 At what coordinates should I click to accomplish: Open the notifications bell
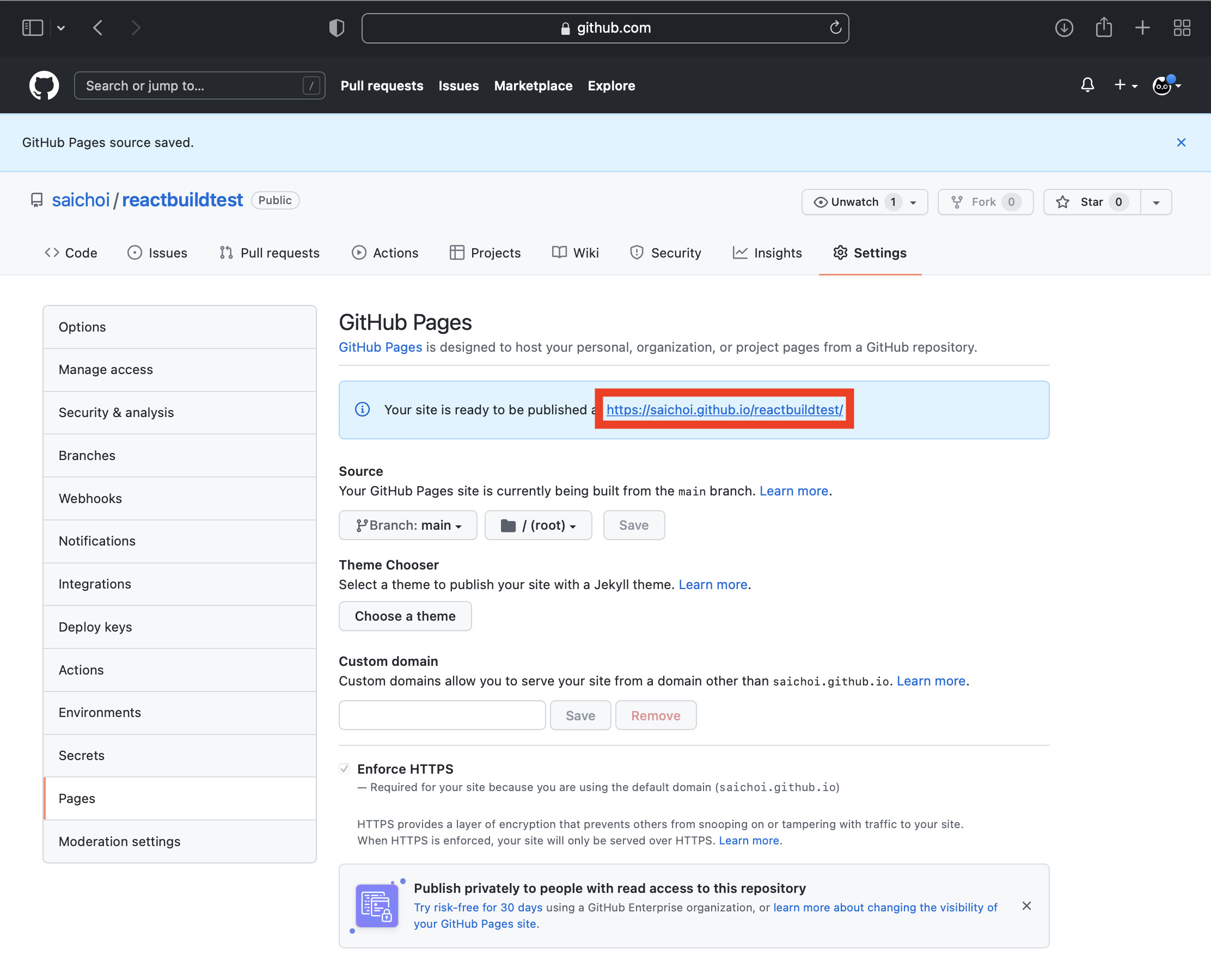[x=1087, y=85]
